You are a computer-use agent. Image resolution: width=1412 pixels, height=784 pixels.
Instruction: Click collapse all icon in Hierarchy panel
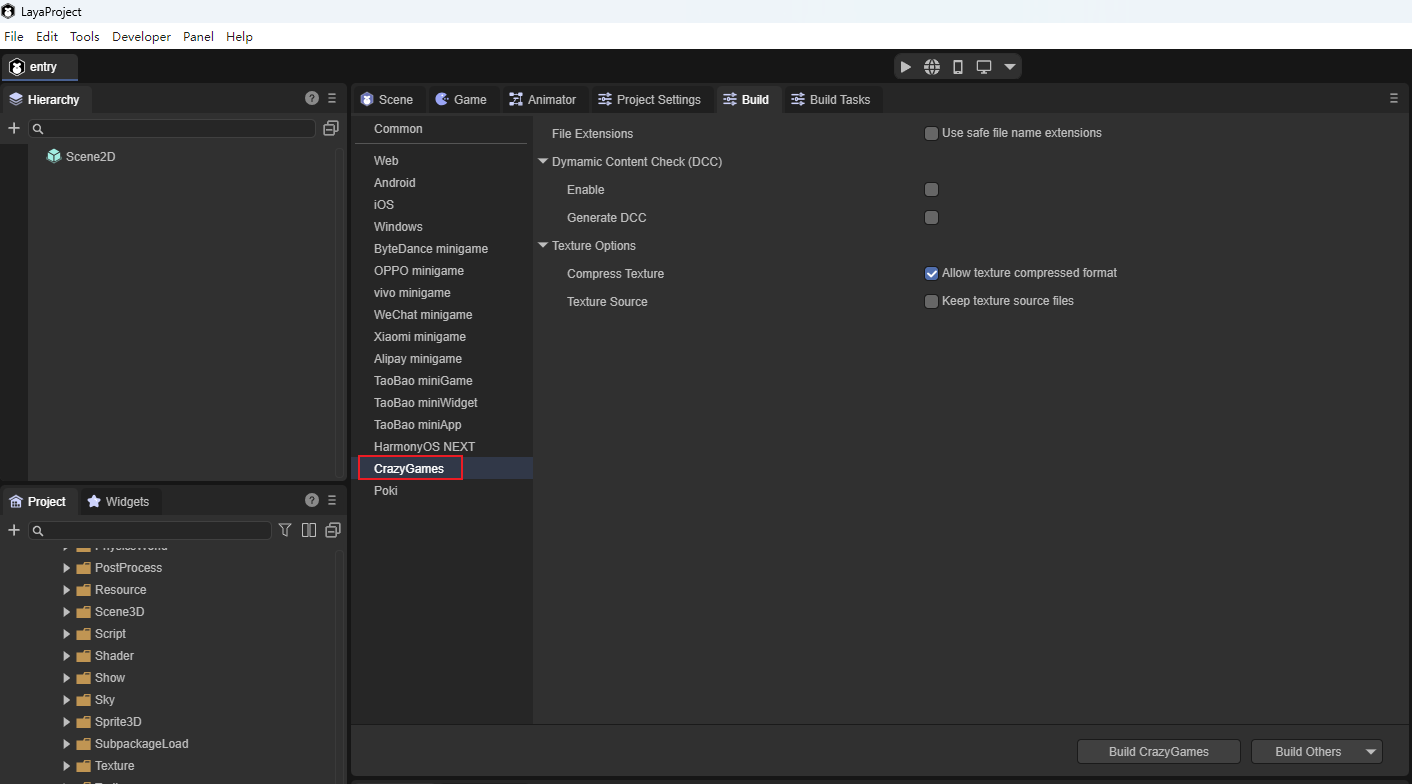click(331, 128)
